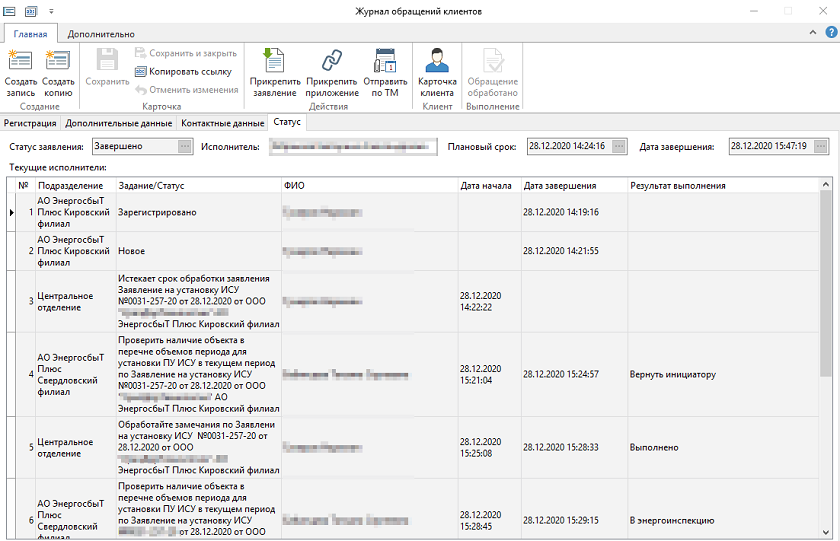Click the 'Исполнитель' input field
The image size is (840, 541).
click(x=348, y=147)
